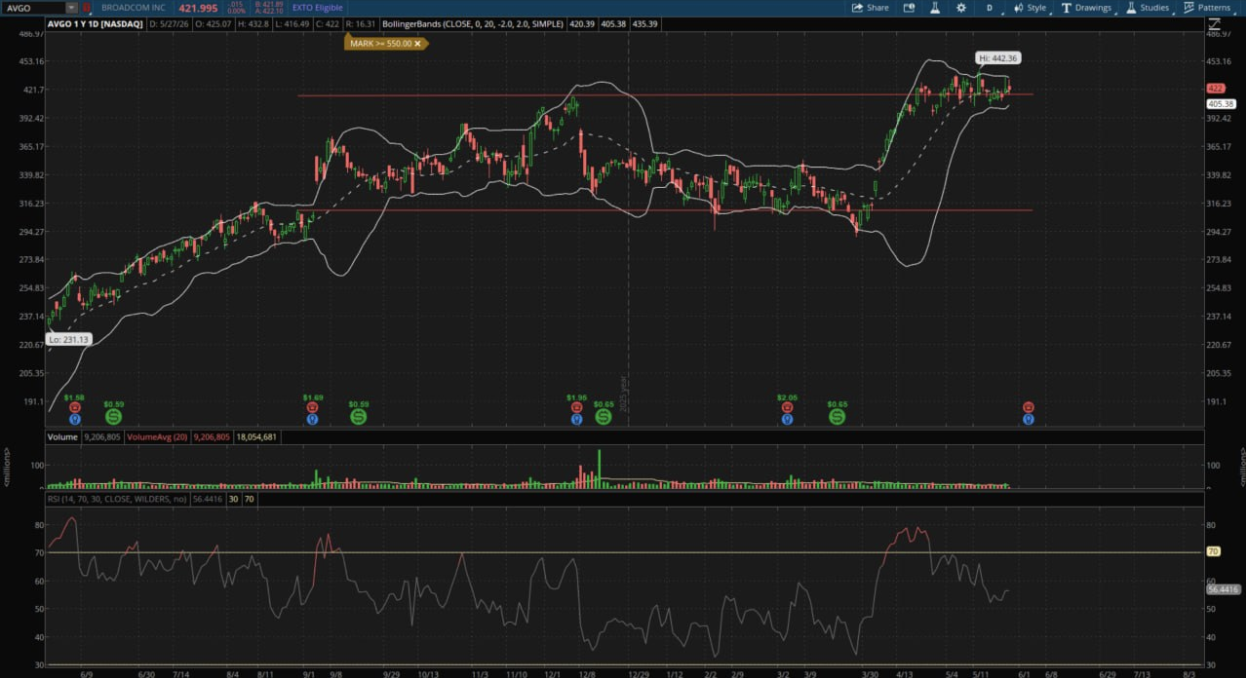The width and height of the screenshot is (1246, 678).
Task: Click conference call icon below $1.69 earnings
Action: pos(312,419)
